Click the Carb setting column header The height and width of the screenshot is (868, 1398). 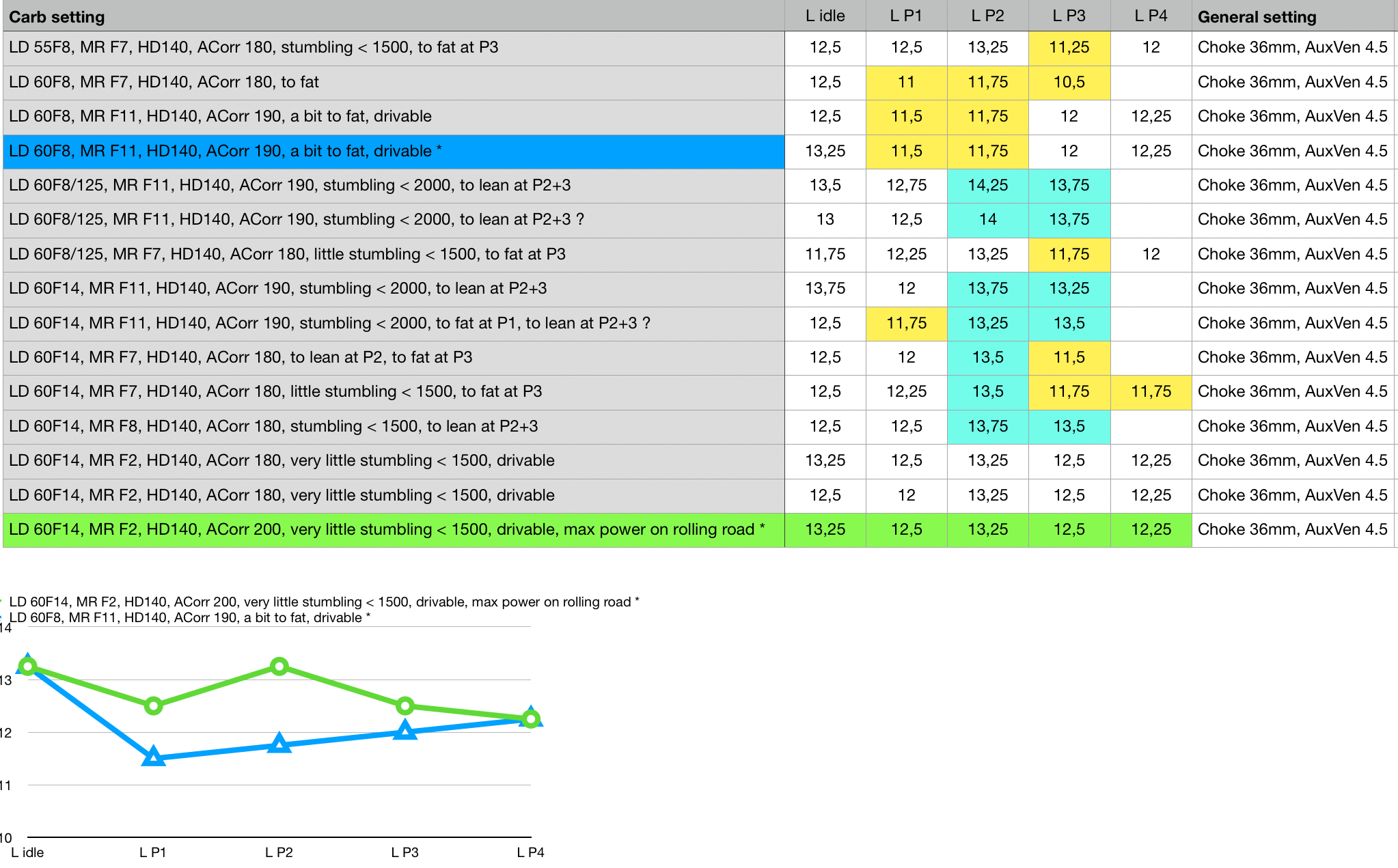(x=57, y=16)
